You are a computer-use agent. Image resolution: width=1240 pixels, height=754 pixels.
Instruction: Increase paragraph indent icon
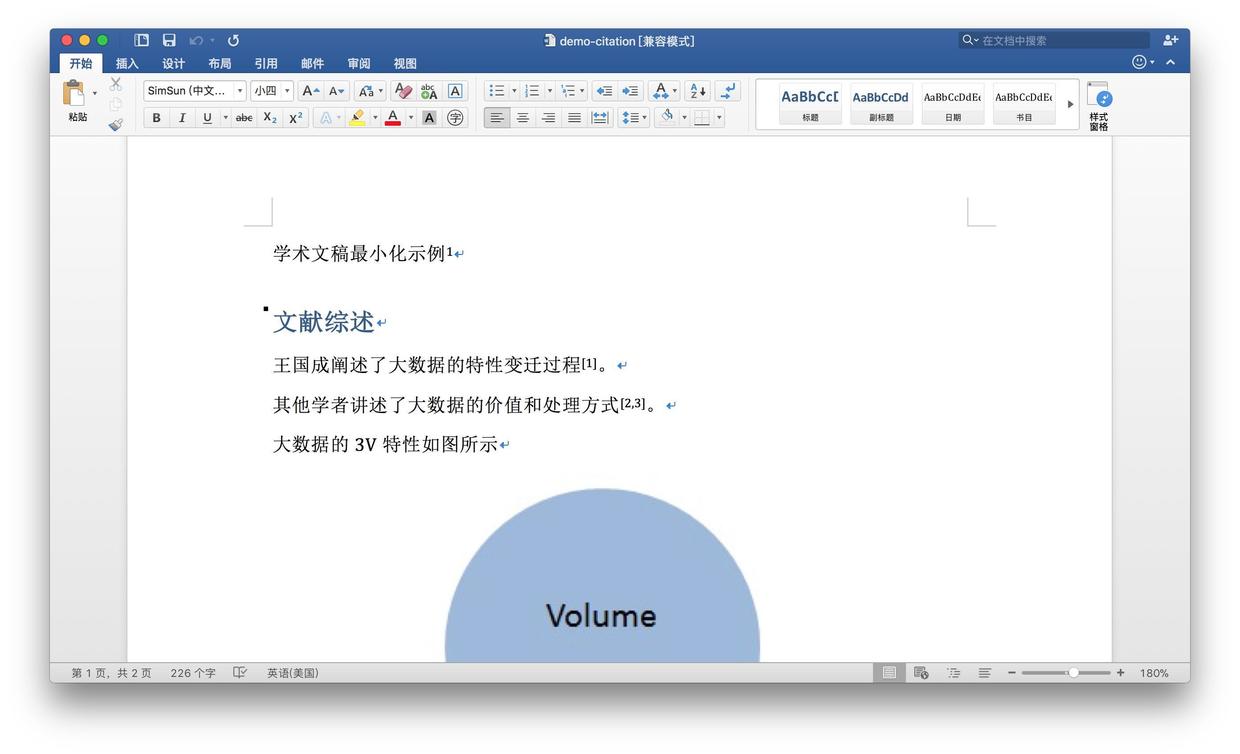click(x=630, y=91)
